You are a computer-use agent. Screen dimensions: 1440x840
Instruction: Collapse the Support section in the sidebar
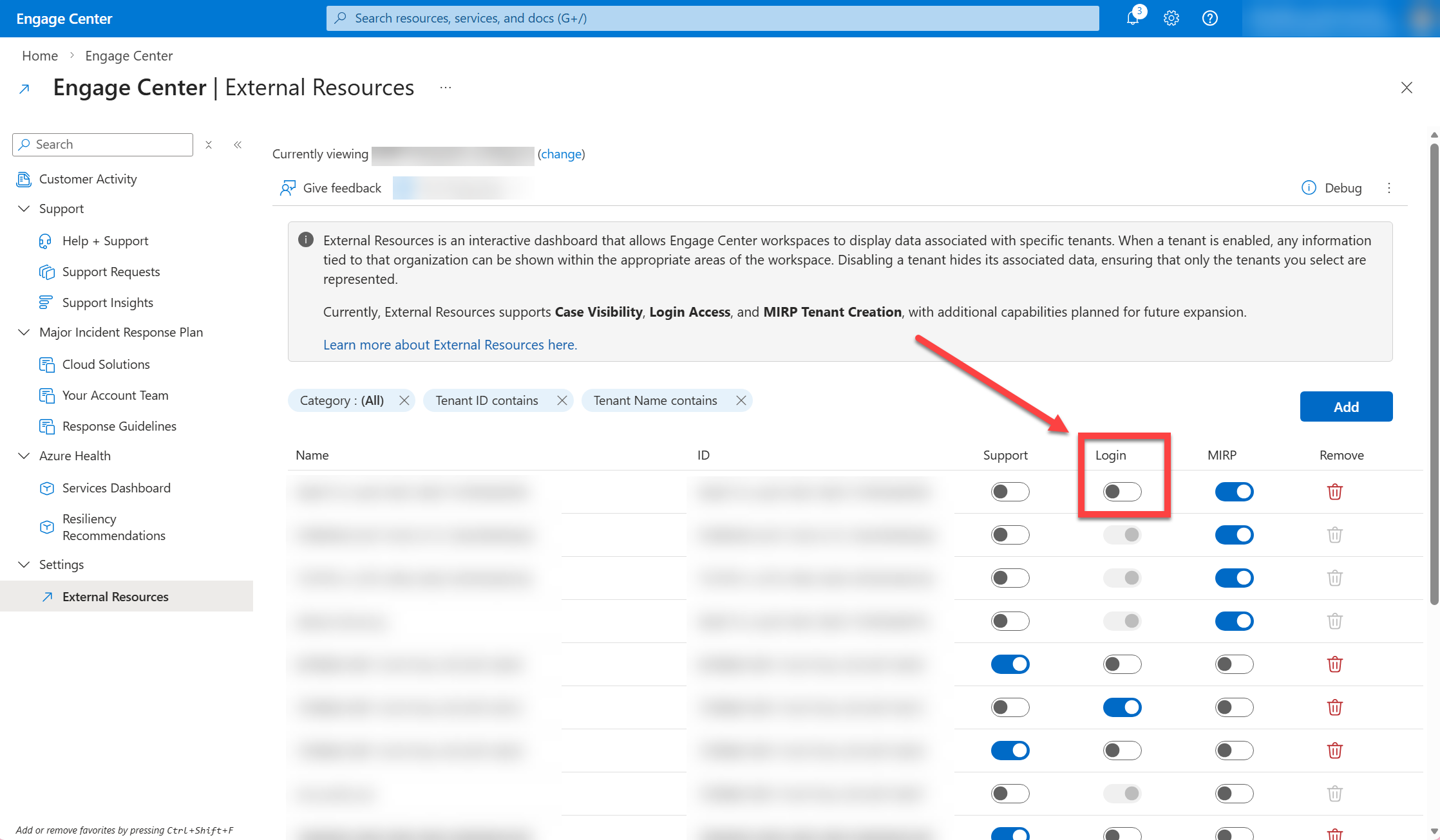pos(24,209)
